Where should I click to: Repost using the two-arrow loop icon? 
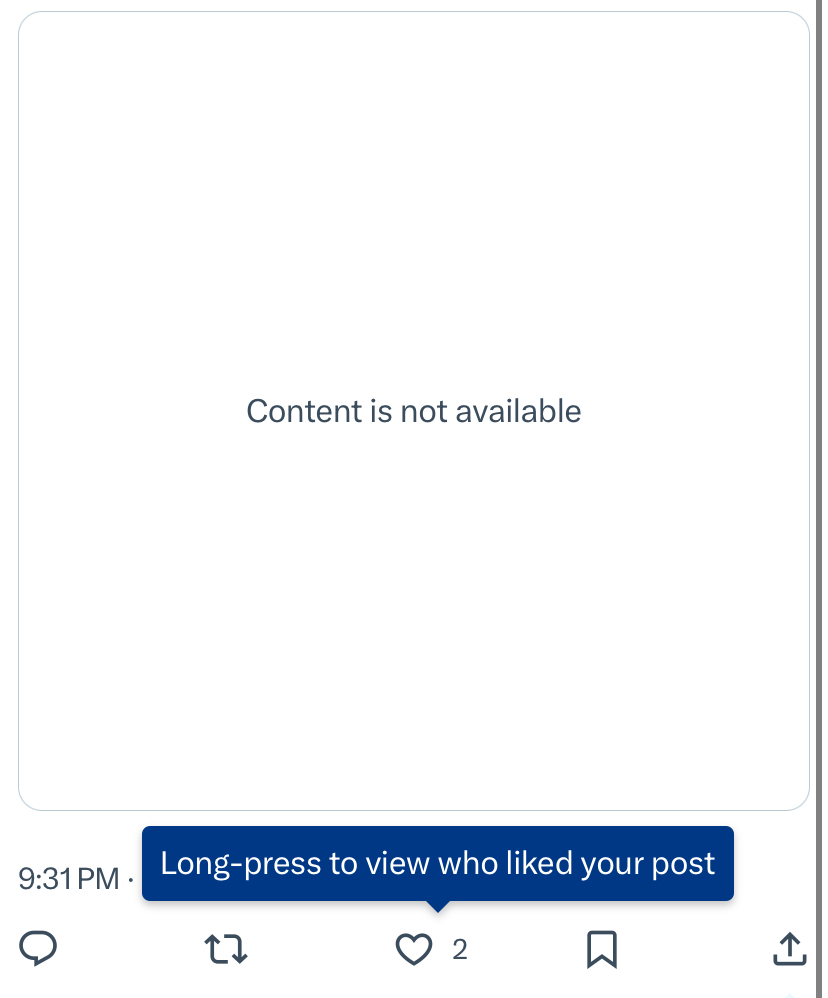226,949
